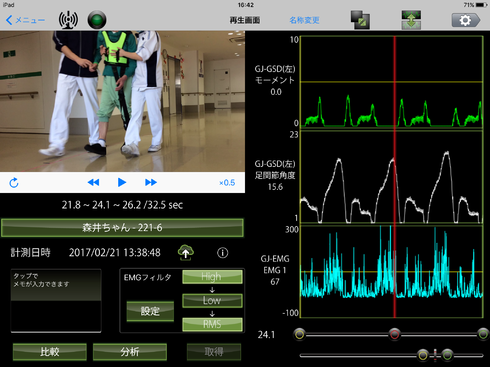Open 名称変更 rename link
This screenshot has height=367, width=490.
coord(304,20)
